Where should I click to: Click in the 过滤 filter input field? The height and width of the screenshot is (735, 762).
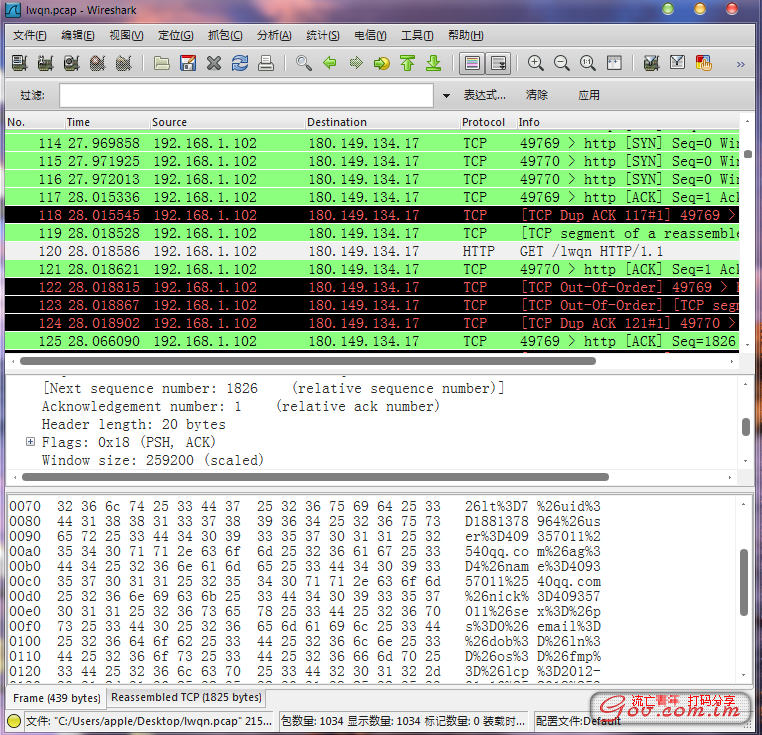click(246, 96)
